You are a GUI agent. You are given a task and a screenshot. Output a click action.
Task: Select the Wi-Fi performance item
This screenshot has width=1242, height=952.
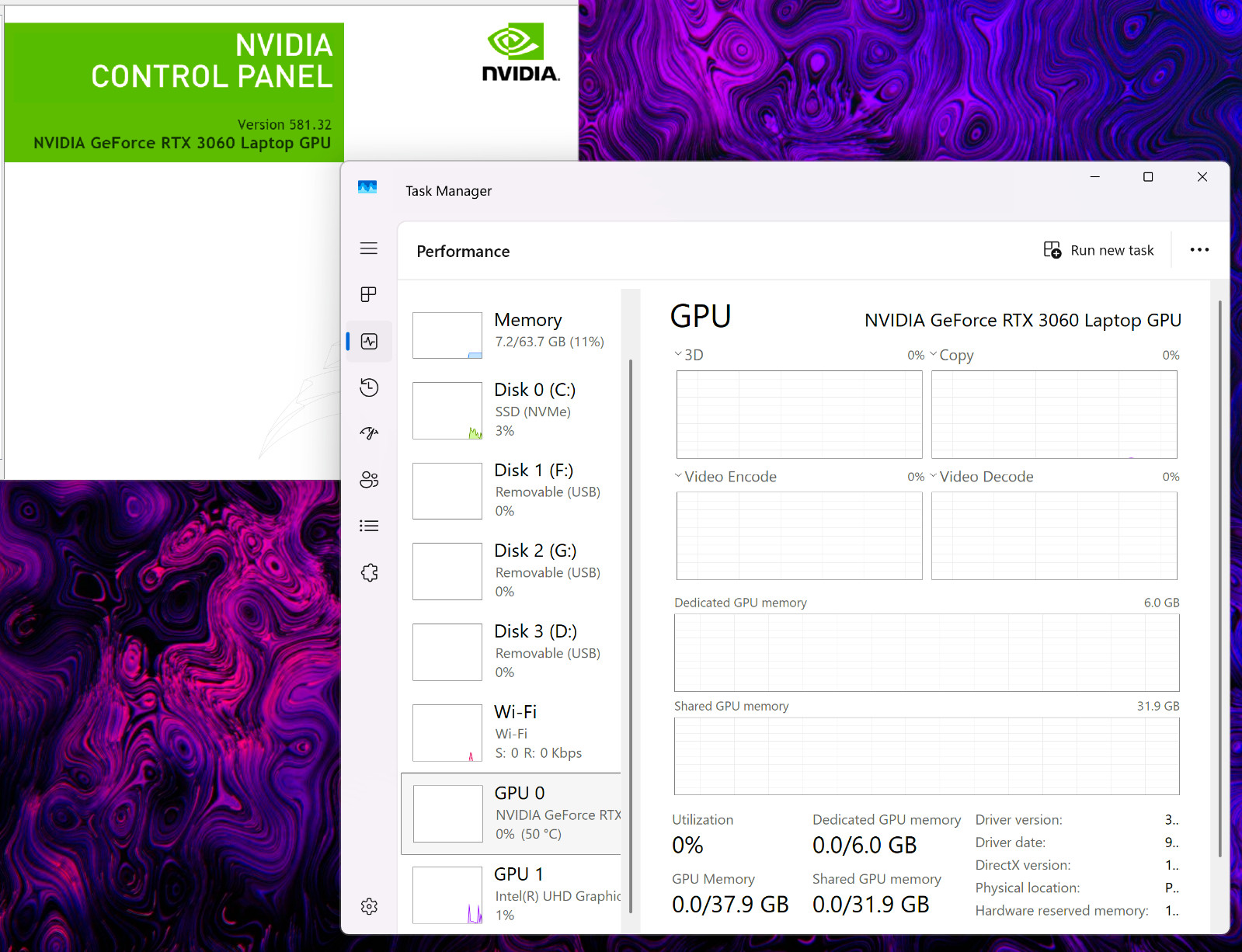(511, 733)
